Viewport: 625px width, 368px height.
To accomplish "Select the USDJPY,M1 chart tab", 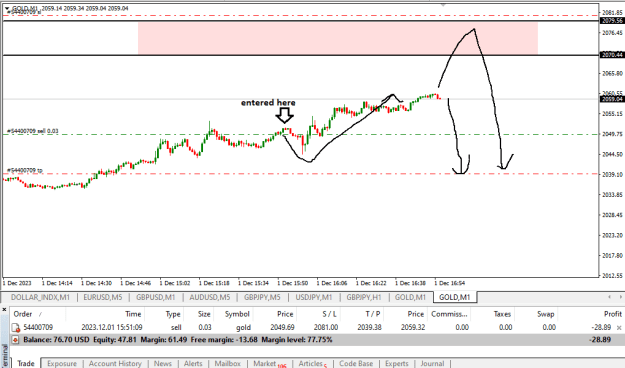I will click(x=314, y=297).
